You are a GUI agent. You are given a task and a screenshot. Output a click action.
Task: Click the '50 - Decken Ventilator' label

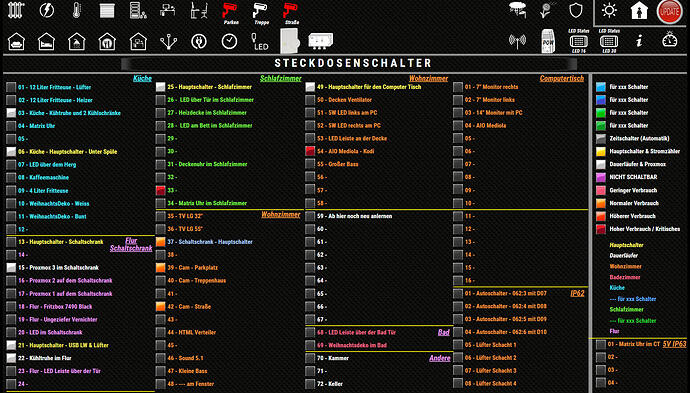(344, 100)
